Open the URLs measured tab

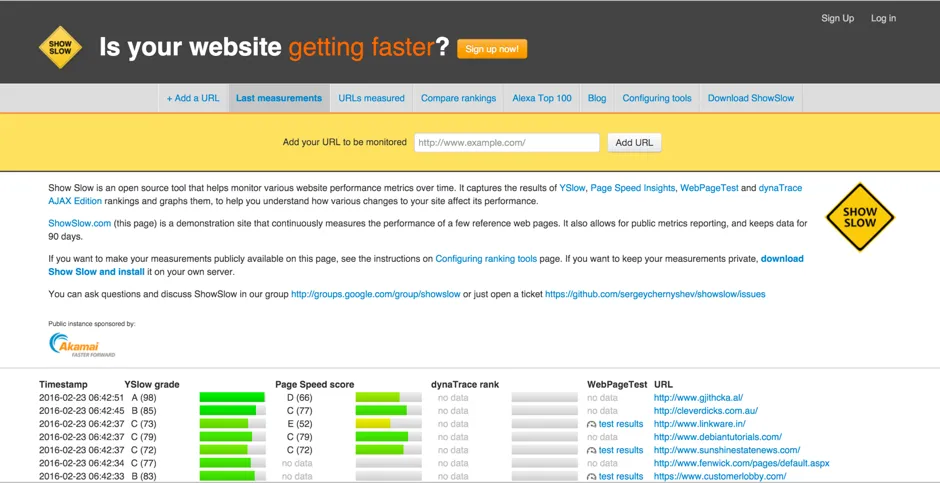(x=371, y=98)
